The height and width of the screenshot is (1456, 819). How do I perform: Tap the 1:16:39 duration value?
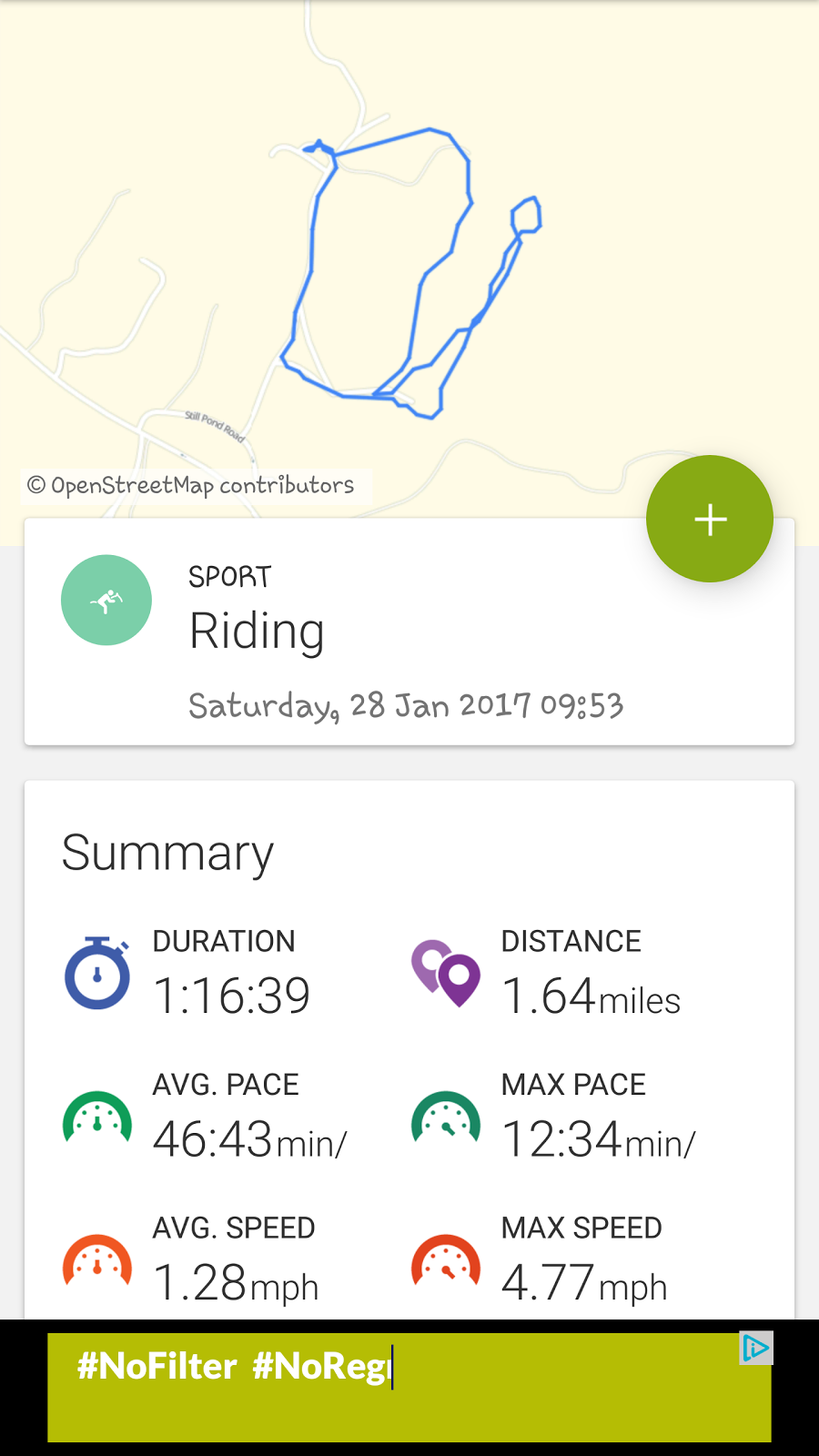(x=232, y=995)
